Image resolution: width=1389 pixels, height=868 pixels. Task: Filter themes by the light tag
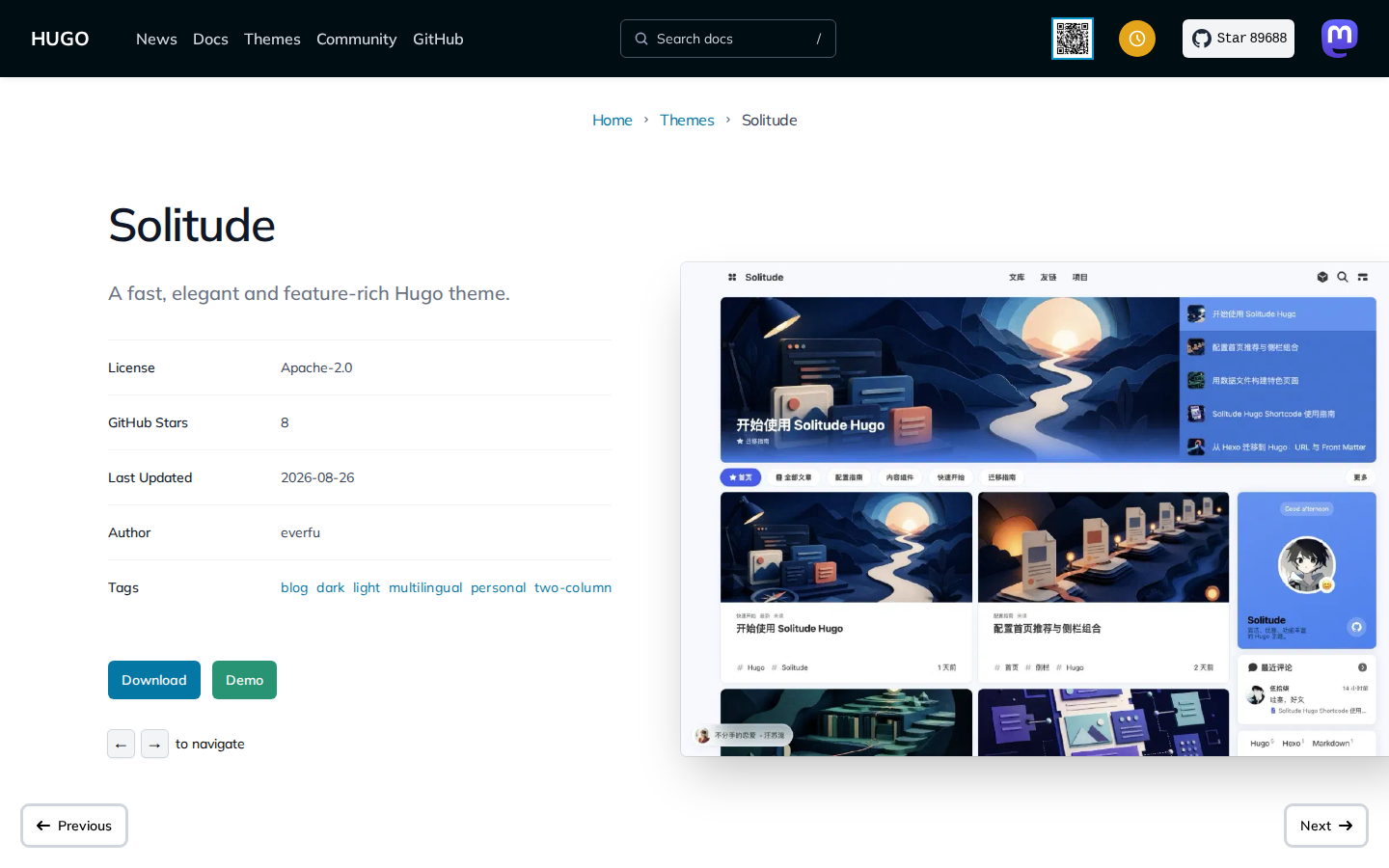point(367,587)
